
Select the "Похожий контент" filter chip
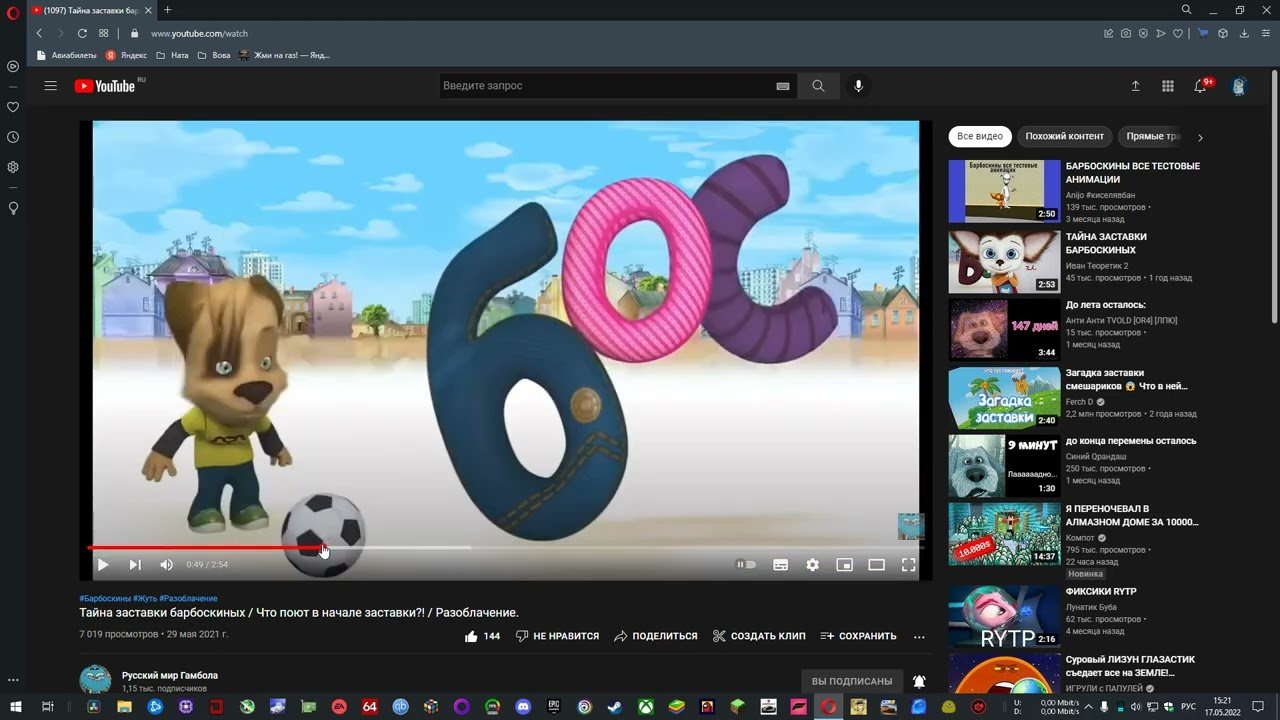[1064, 136]
